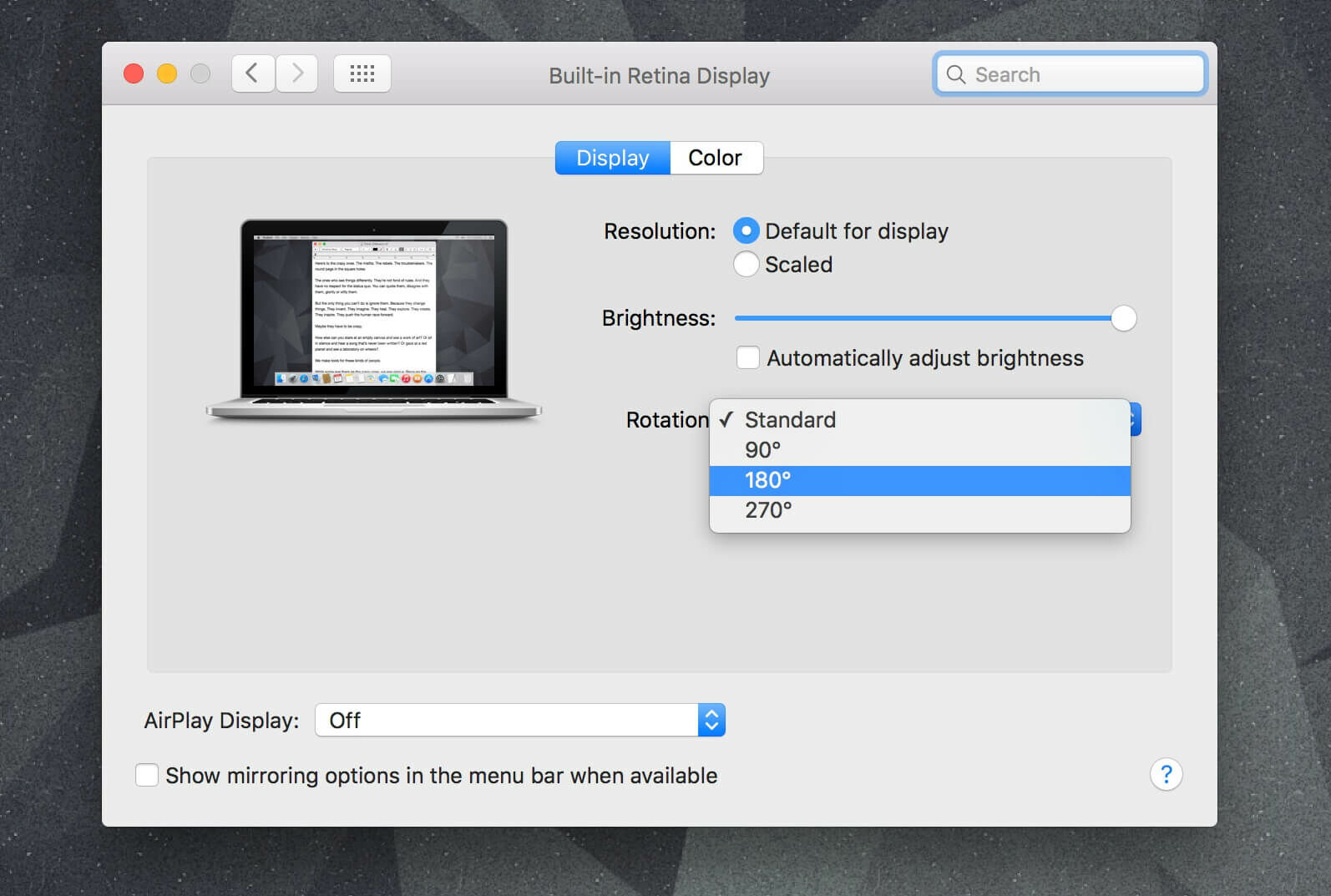Focus the Search input field

(x=1070, y=74)
